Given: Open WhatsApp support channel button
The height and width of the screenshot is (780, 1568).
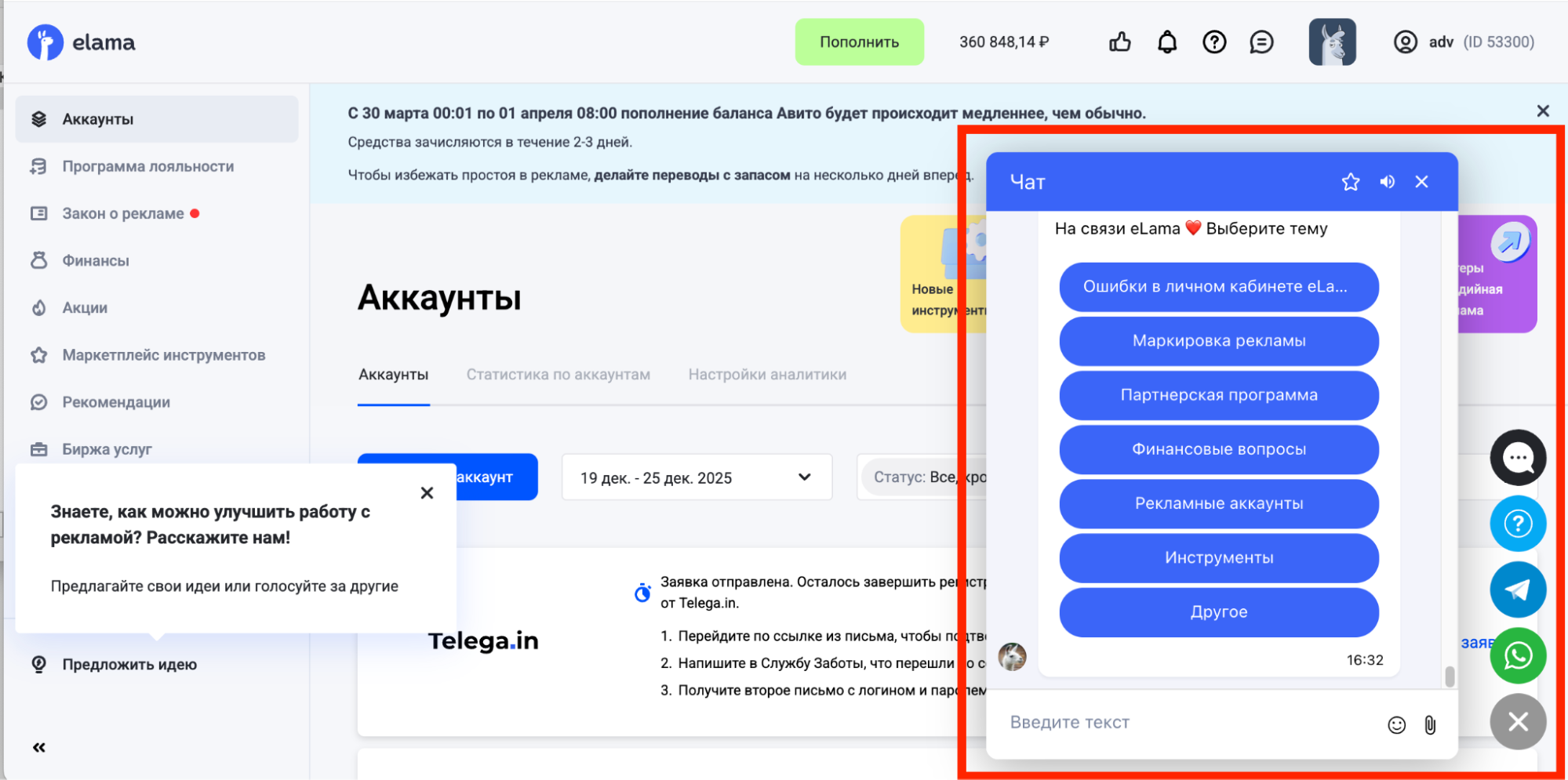Looking at the screenshot, I should 1518,655.
